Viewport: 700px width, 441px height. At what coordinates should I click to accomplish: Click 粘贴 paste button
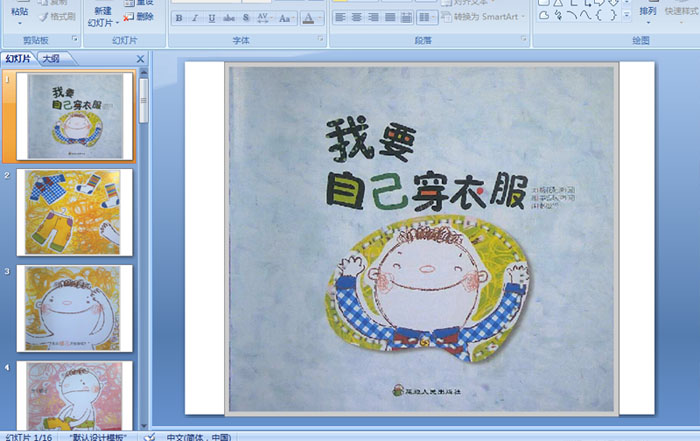coord(19,13)
